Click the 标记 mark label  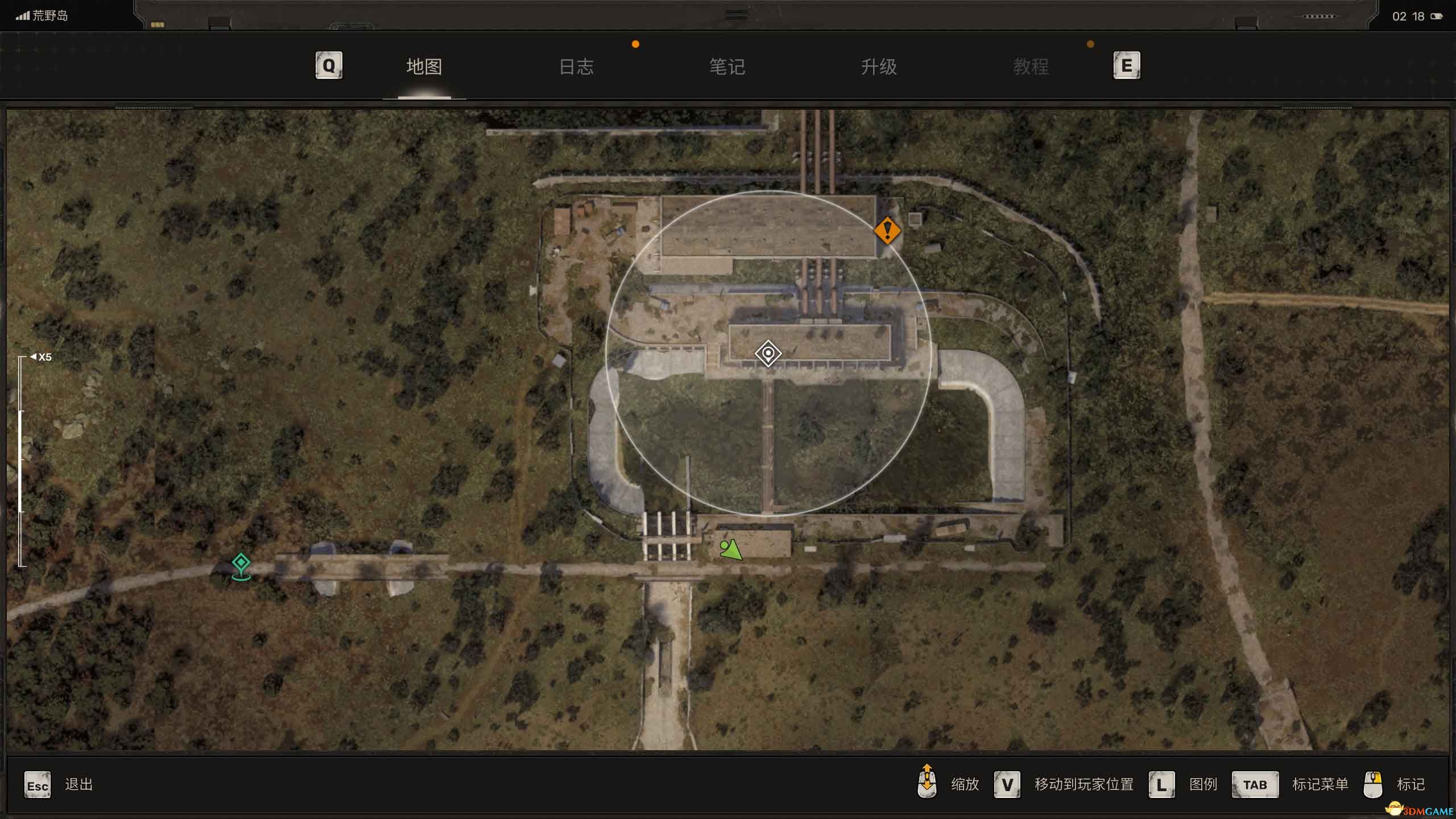[x=1411, y=784]
